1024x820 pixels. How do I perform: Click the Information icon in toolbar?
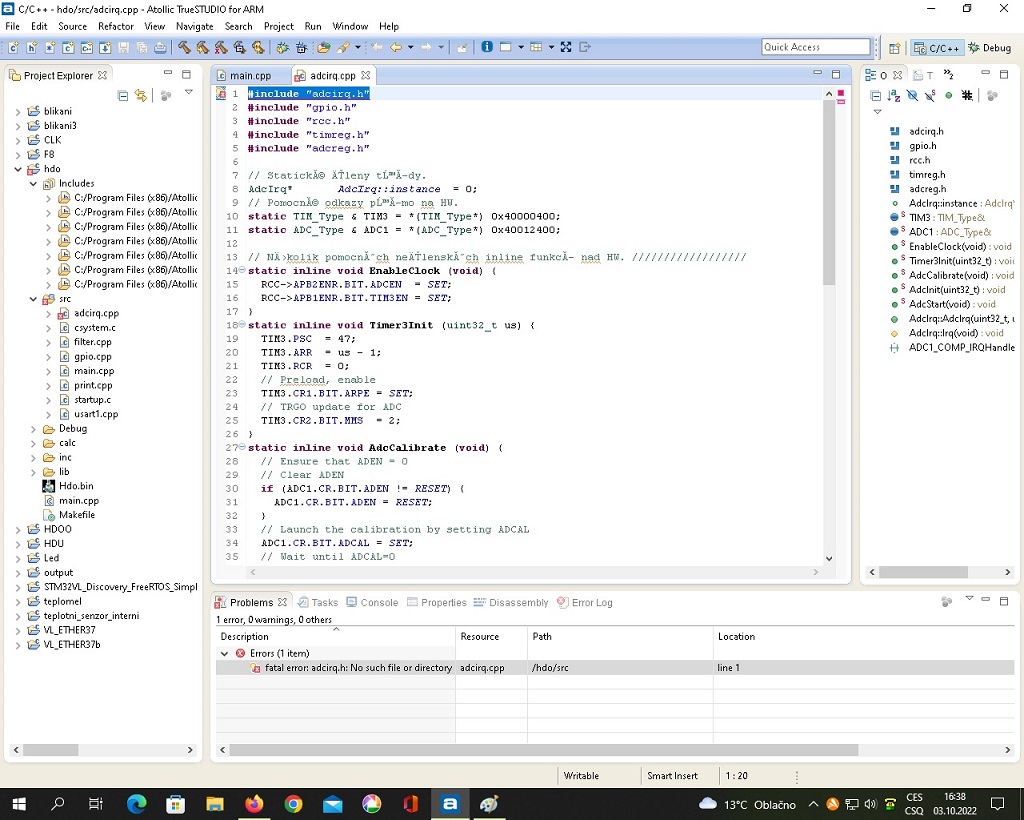pyautogui.click(x=487, y=47)
